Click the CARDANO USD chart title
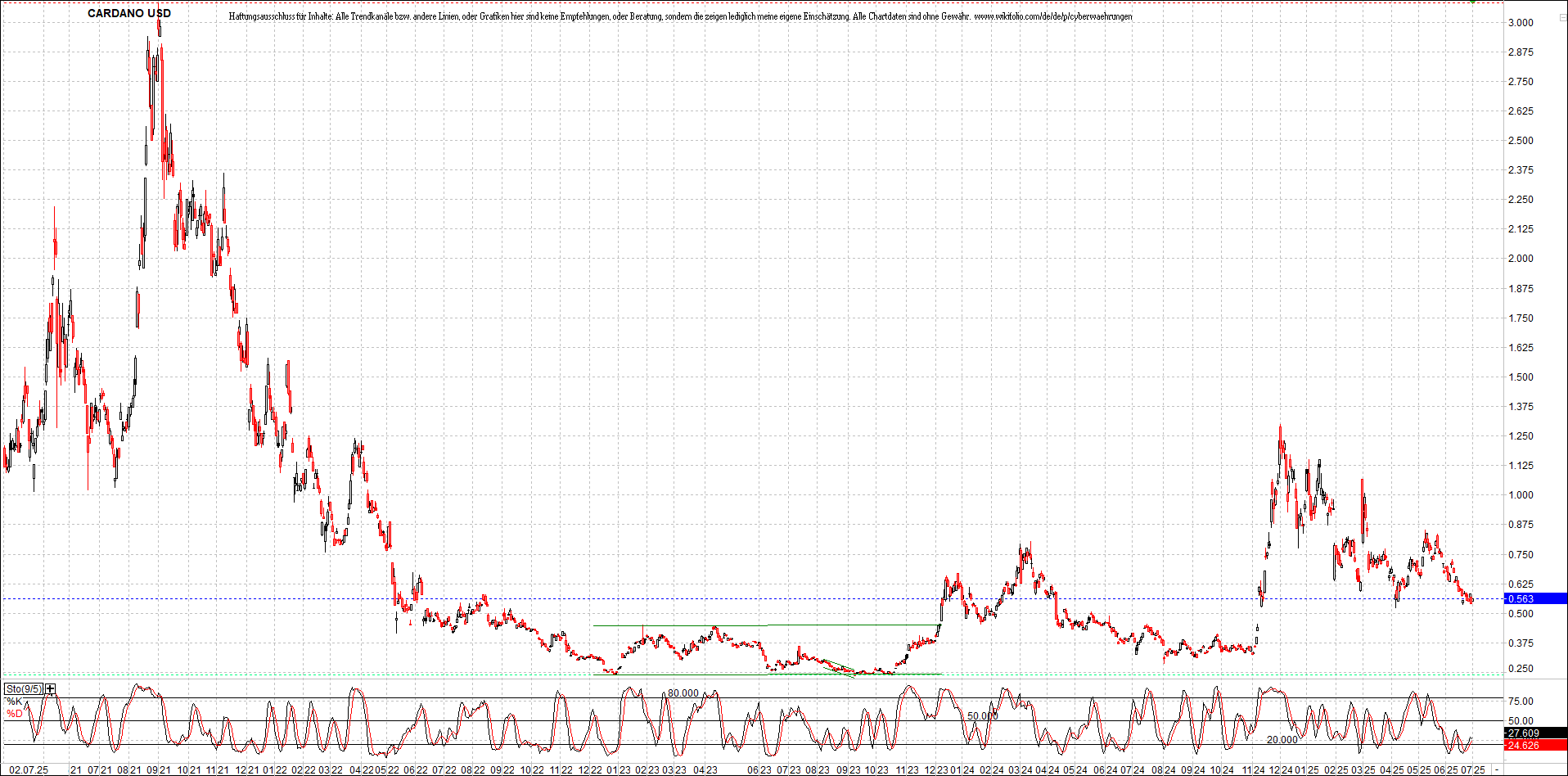 click(x=128, y=12)
